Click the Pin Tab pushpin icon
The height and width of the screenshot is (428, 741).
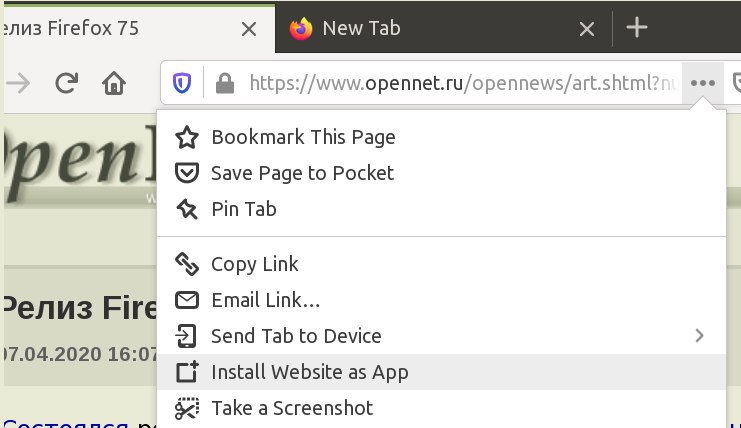[x=187, y=209]
